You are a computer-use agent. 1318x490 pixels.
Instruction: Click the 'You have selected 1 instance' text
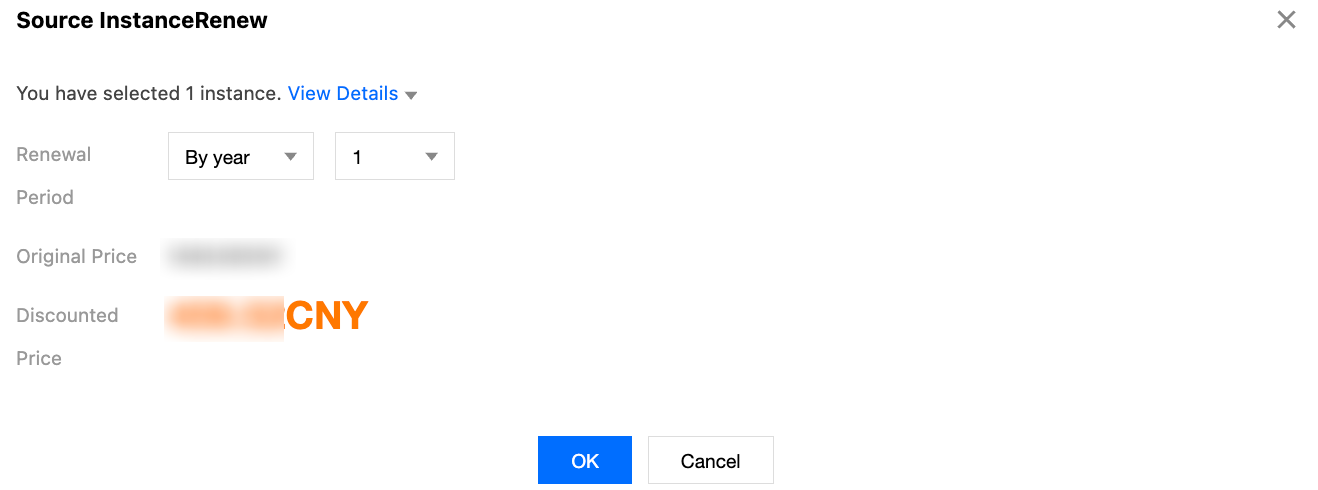(148, 94)
